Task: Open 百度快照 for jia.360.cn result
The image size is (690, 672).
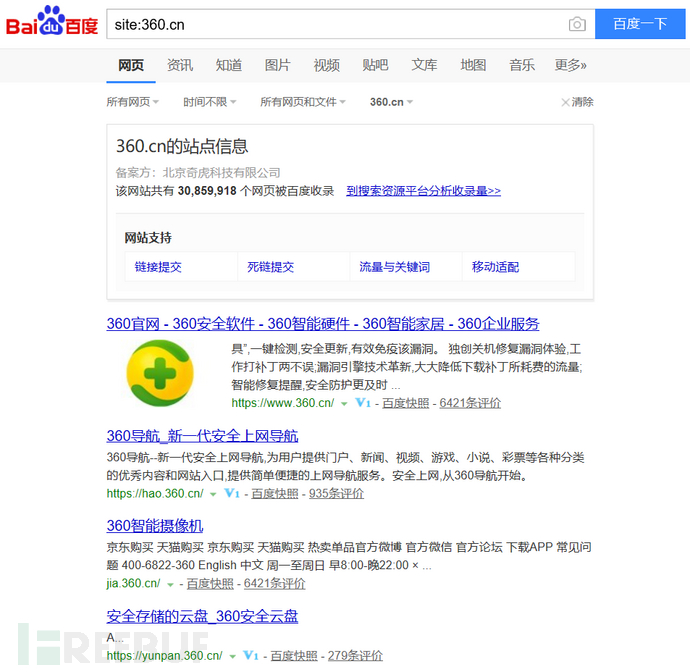Action: (210, 584)
